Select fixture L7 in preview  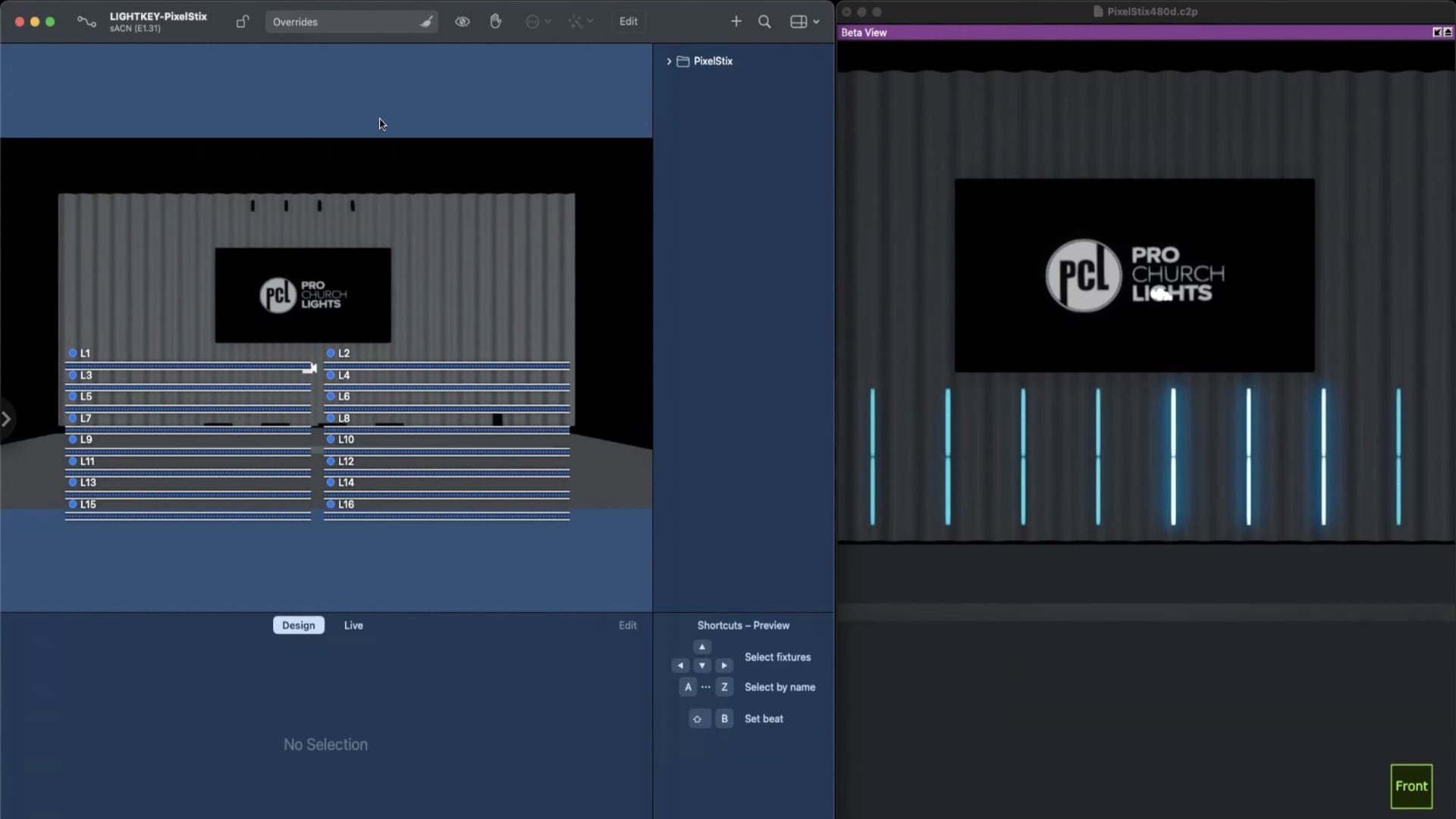pyautogui.click(x=79, y=418)
